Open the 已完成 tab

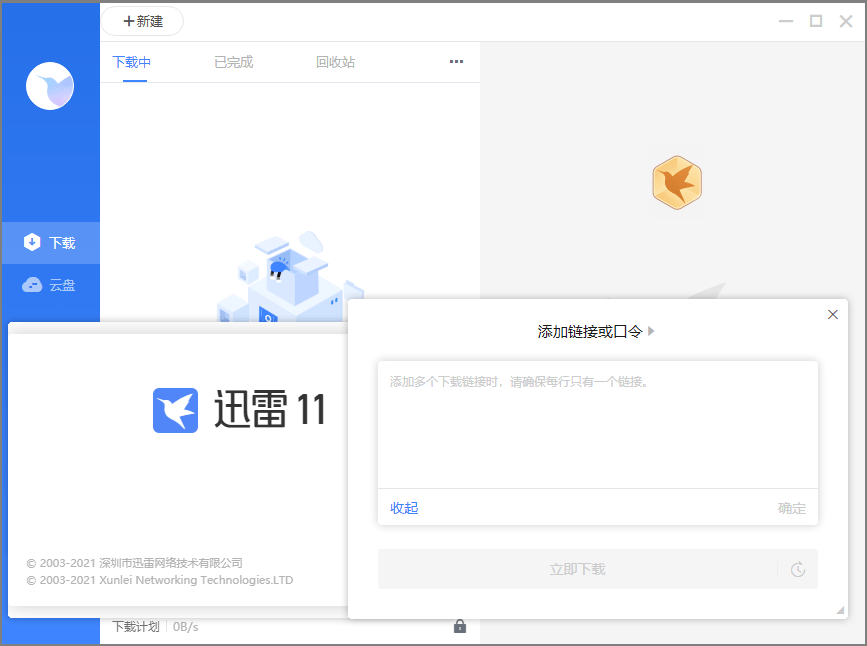[x=233, y=62]
